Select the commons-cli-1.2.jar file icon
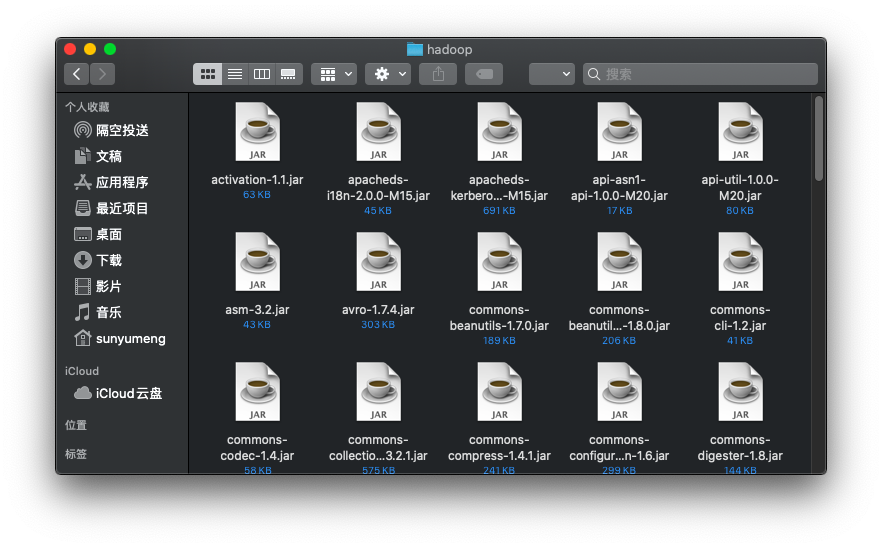 pyautogui.click(x=740, y=262)
